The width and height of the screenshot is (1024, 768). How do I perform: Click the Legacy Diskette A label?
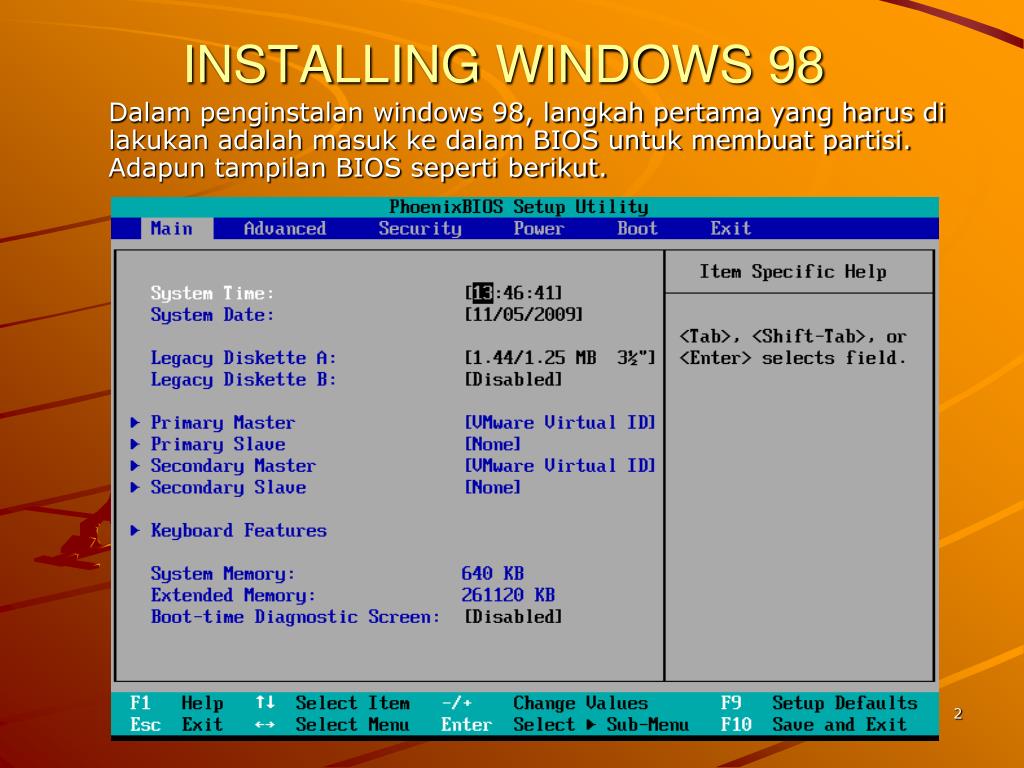[x=244, y=358]
